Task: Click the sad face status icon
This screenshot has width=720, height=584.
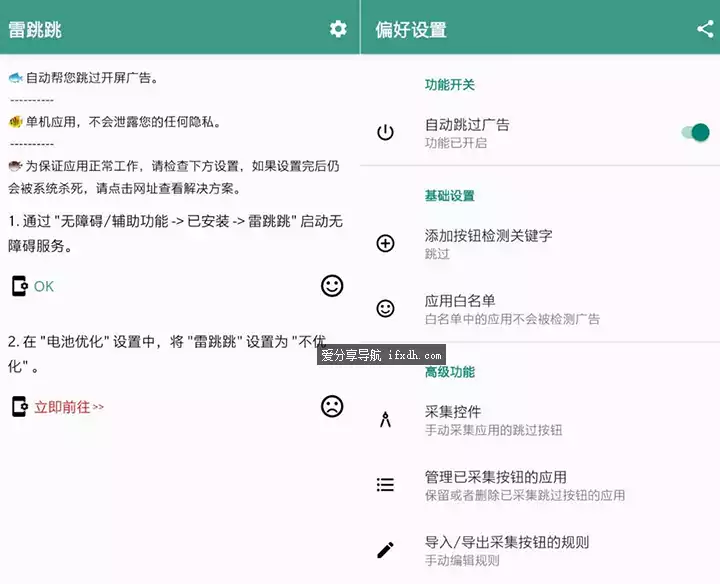Action: point(332,406)
